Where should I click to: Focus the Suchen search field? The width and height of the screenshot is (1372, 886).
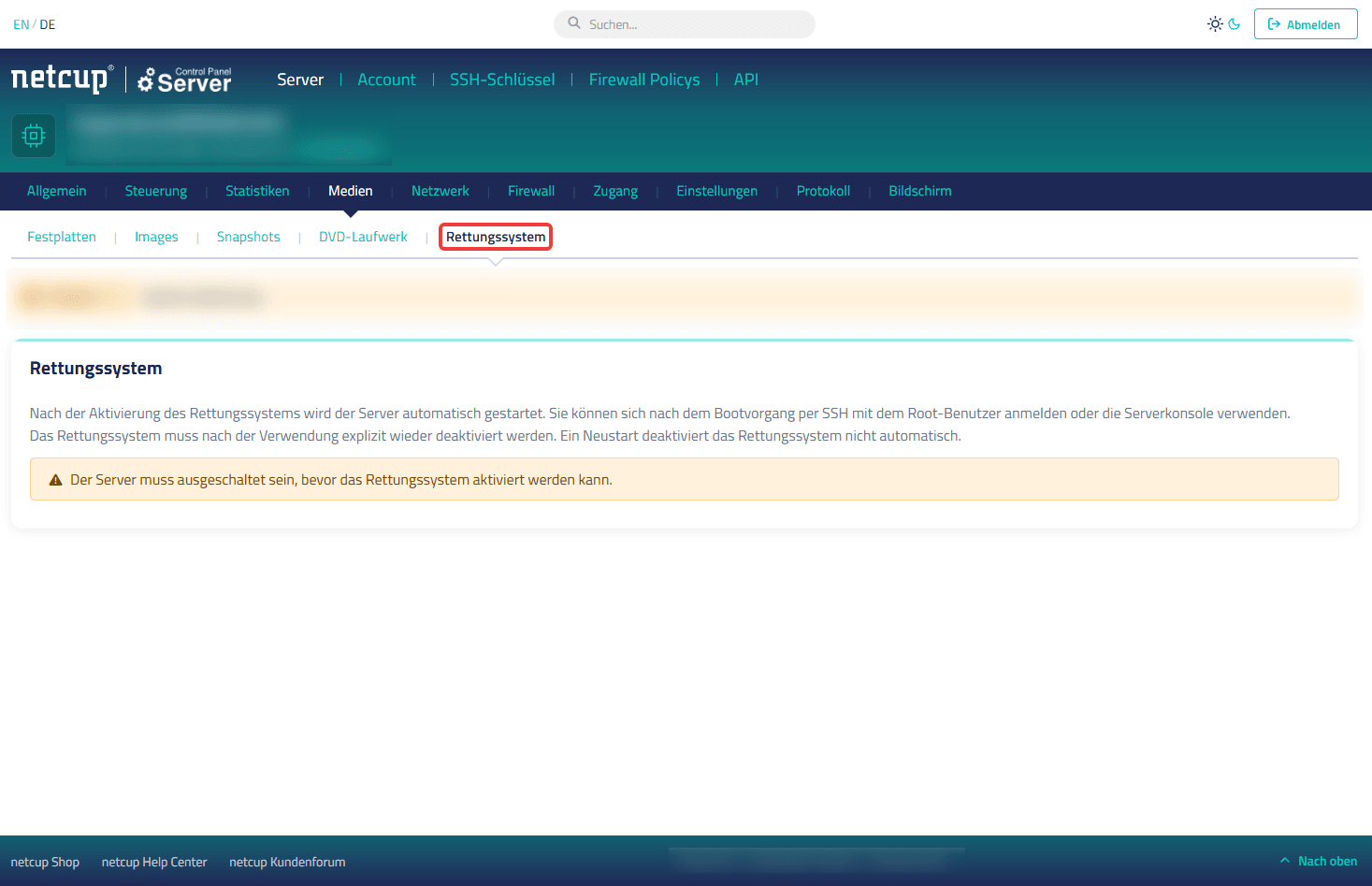click(x=685, y=24)
